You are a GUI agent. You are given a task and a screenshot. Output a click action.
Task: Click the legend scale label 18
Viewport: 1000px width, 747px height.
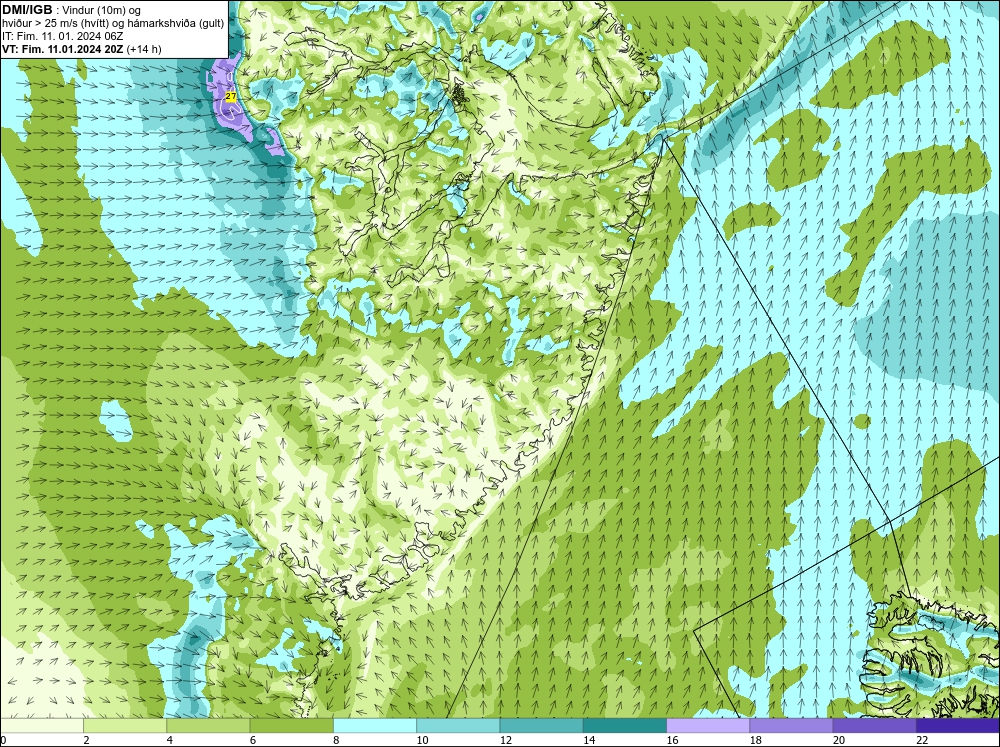tap(756, 740)
